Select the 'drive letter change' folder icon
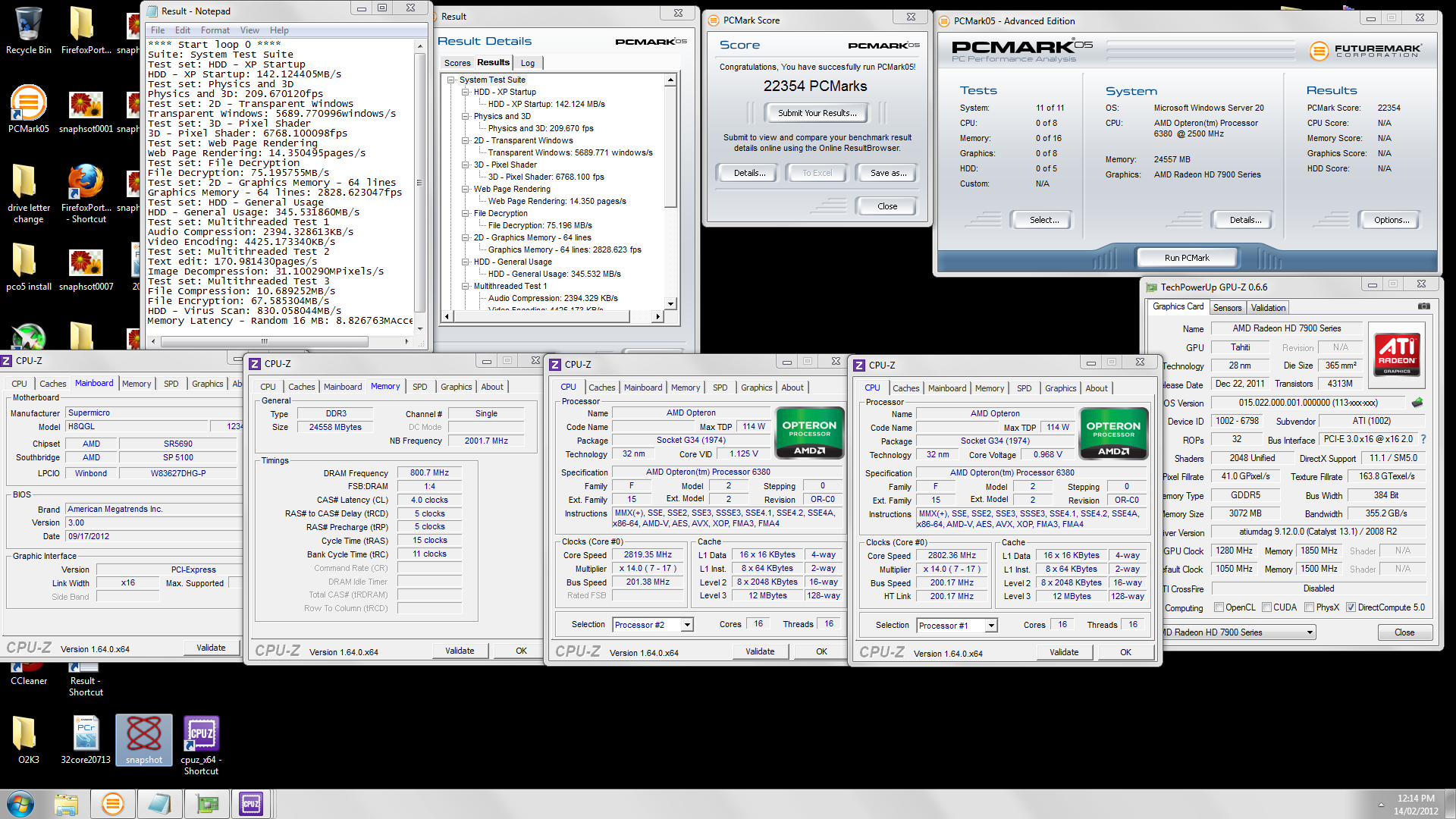The height and width of the screenshot is (819, 1456). tap(29, 193)
